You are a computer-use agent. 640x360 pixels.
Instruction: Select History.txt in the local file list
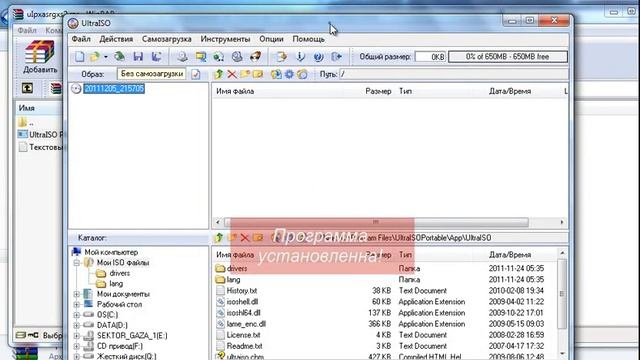pos(242,291)
